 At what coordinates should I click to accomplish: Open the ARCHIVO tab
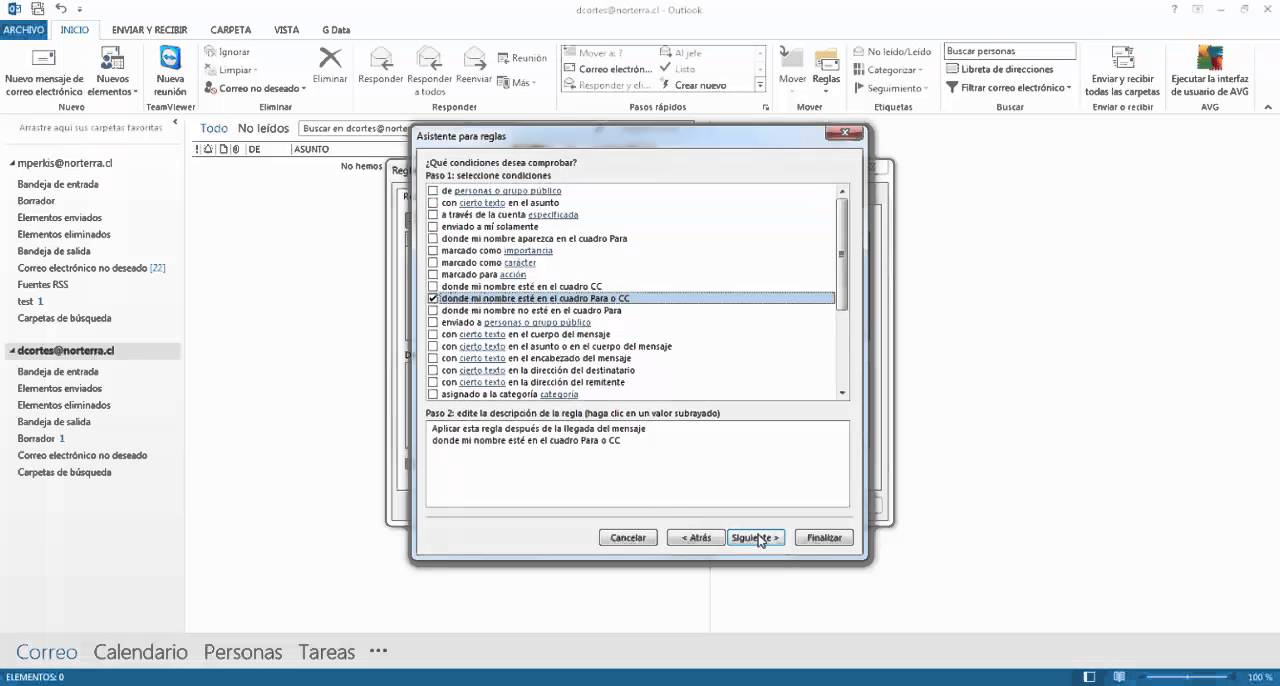(x=23, y=30)
